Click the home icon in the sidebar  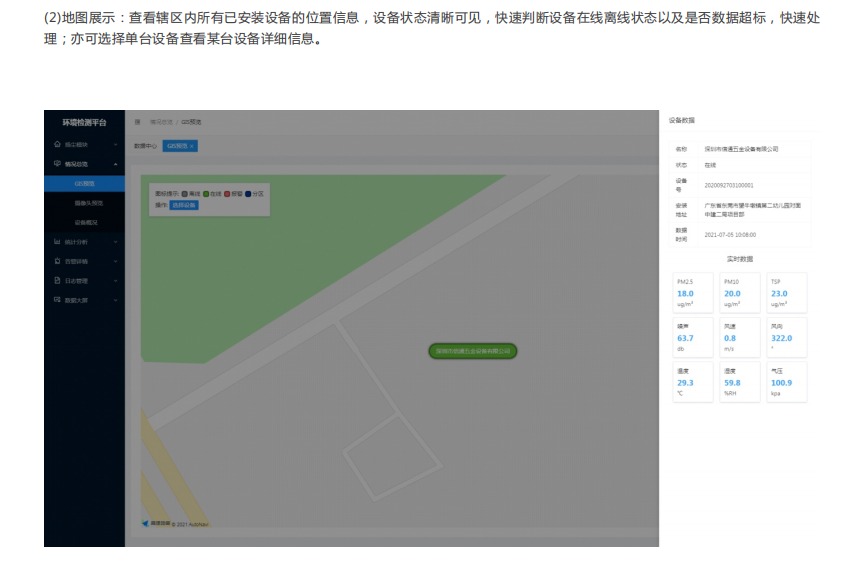[57, 145]
